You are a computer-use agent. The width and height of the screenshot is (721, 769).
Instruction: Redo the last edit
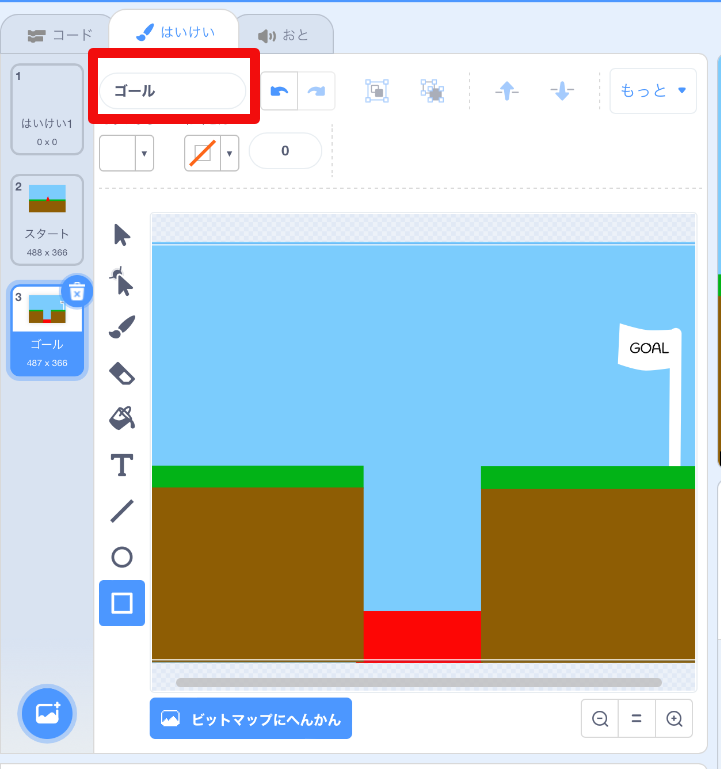tap(316, 91)
